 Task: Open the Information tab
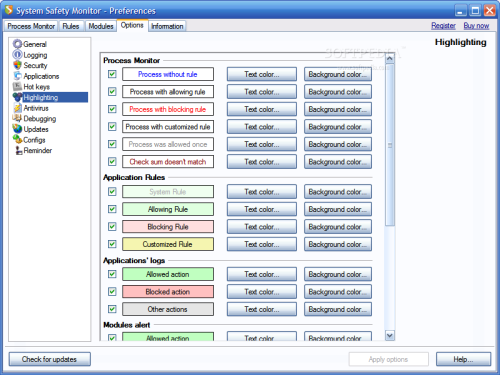[167, 26]
